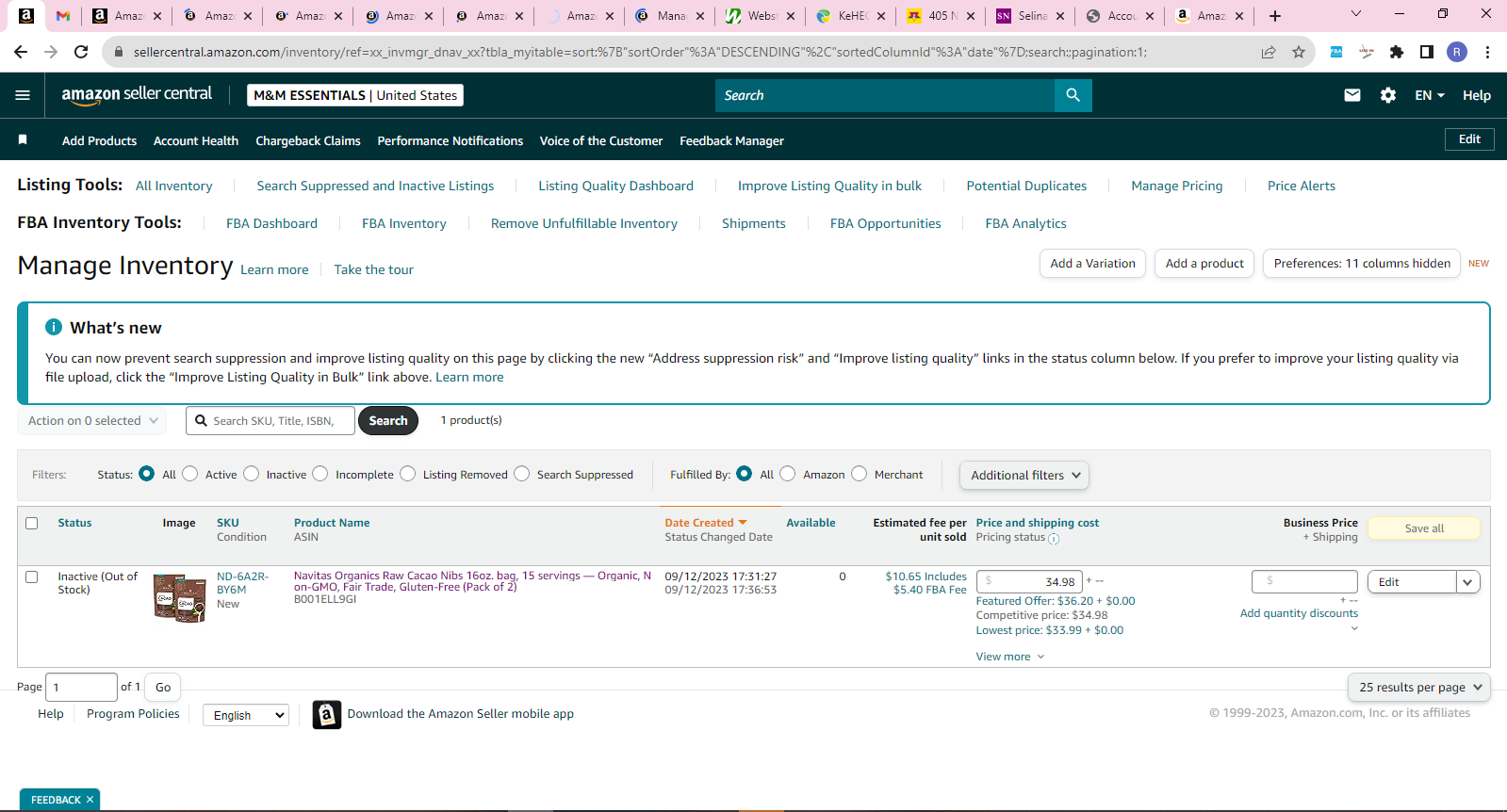The height and width of the screenshot is (812, 1507).
Task: Open the Chrome three-dot menu
Action: click(1487, 52)
